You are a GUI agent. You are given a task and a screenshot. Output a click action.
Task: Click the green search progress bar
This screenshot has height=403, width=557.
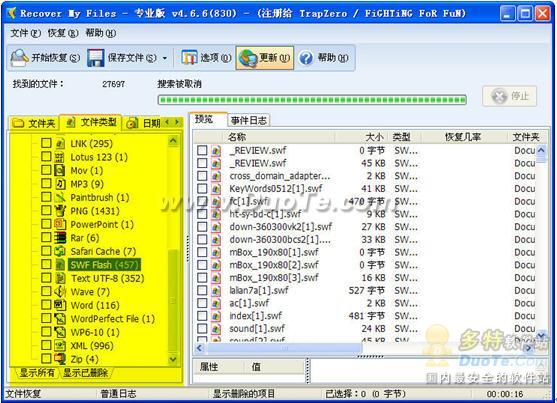click(x=312, y=100)
